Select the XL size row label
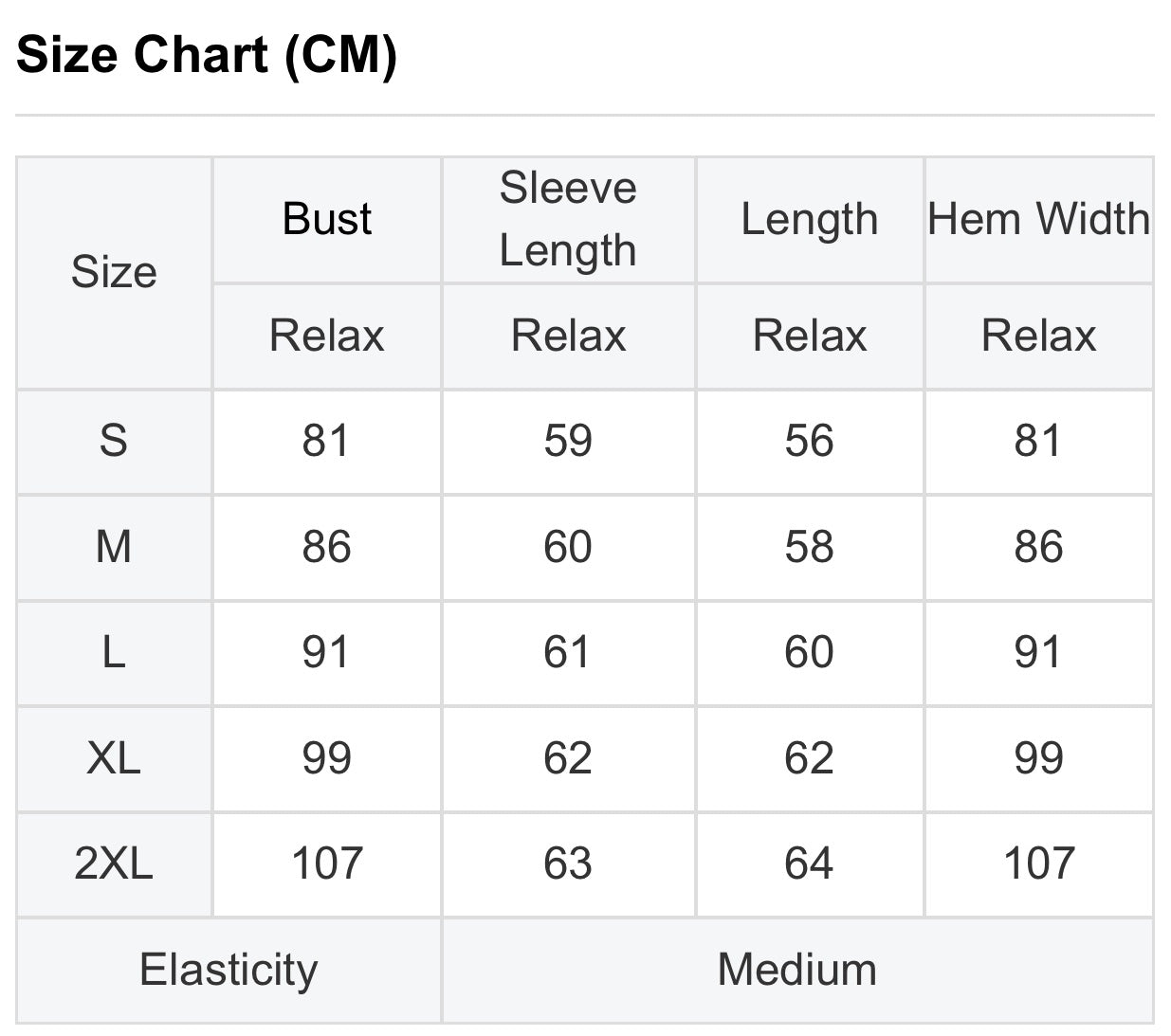The image size is (1171, 1036). (114, 758)
